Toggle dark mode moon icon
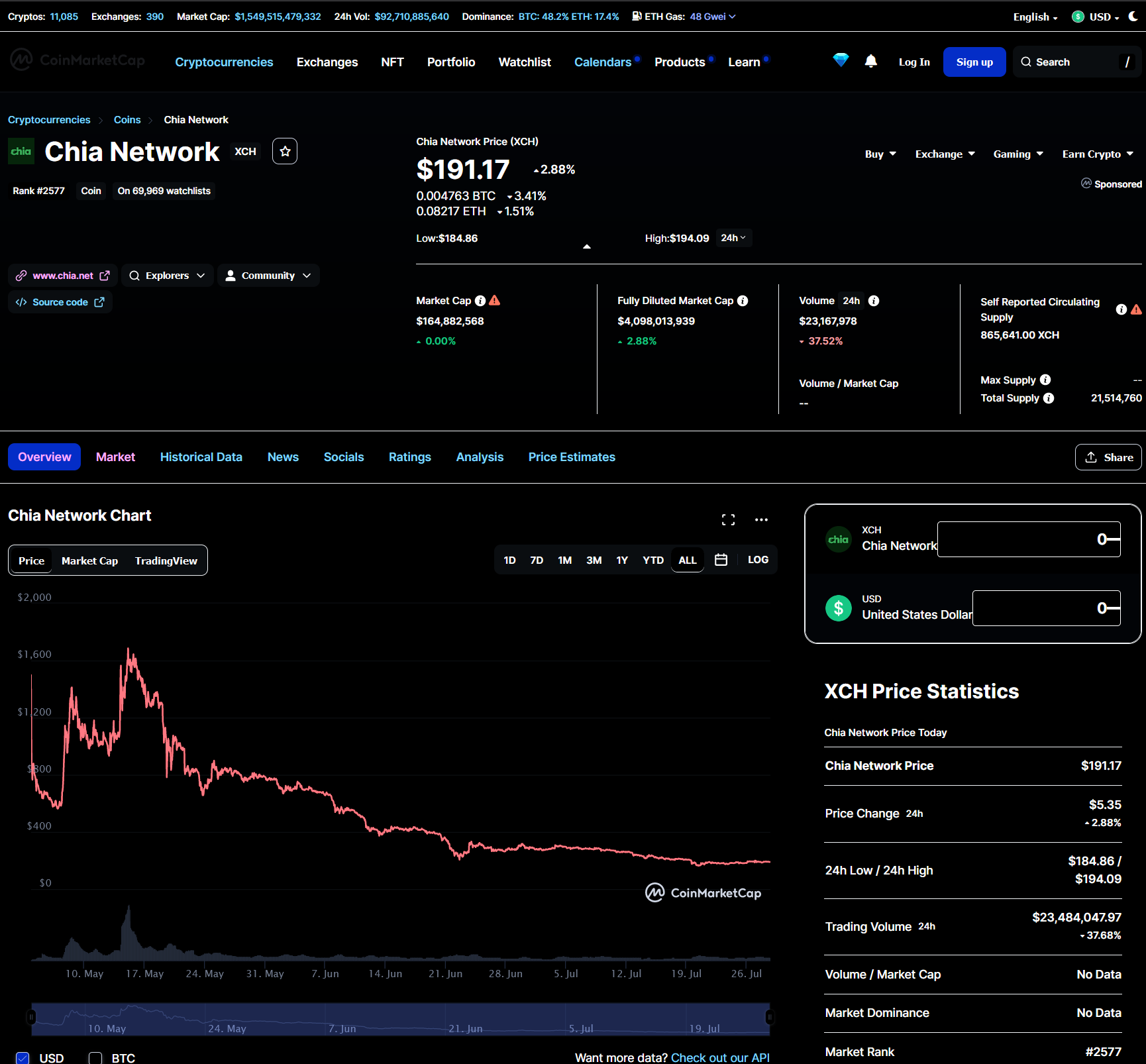Screen dimensions: 1146x1064 pos(1133,16)
